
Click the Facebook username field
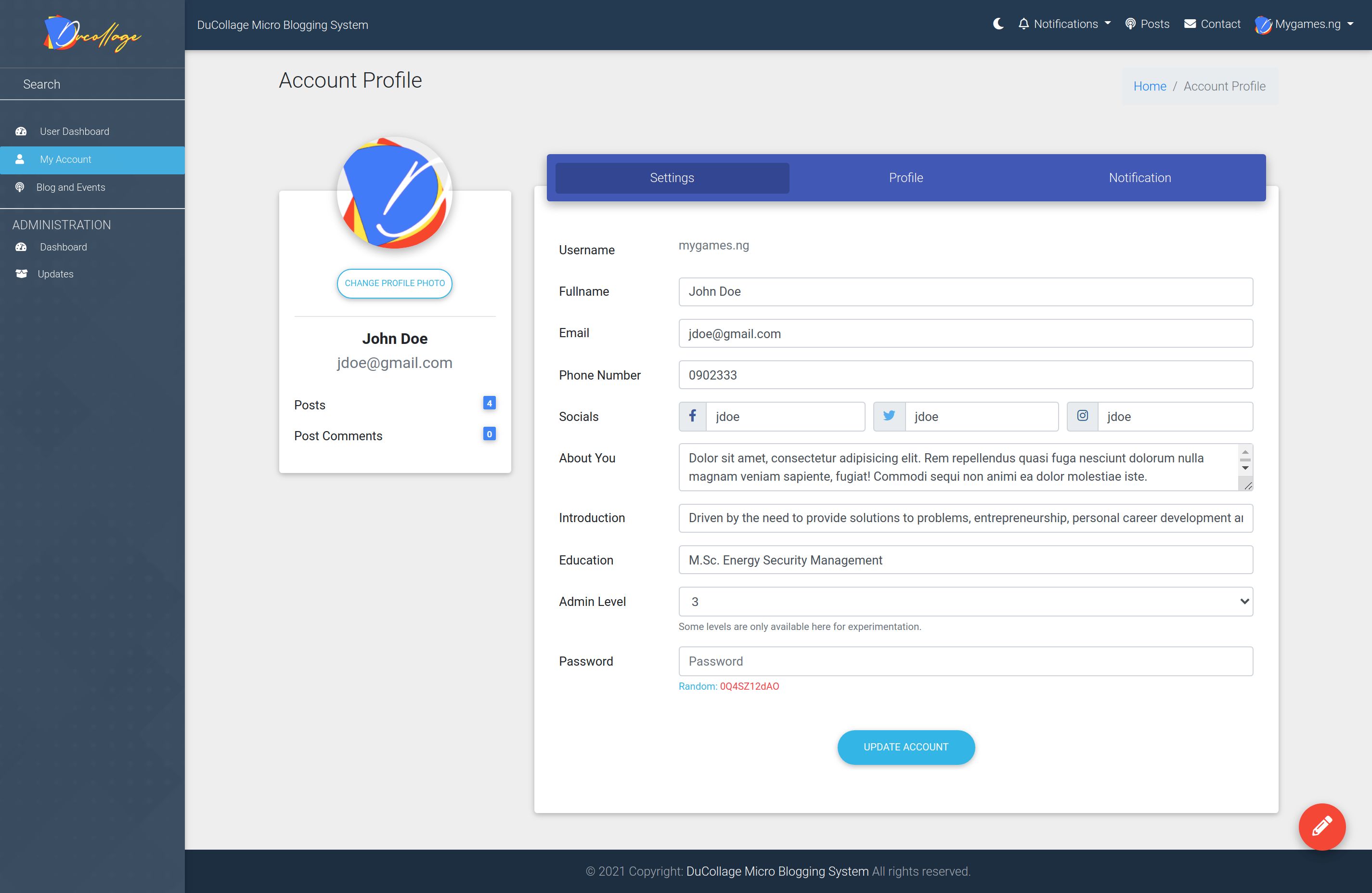(785, 417)
